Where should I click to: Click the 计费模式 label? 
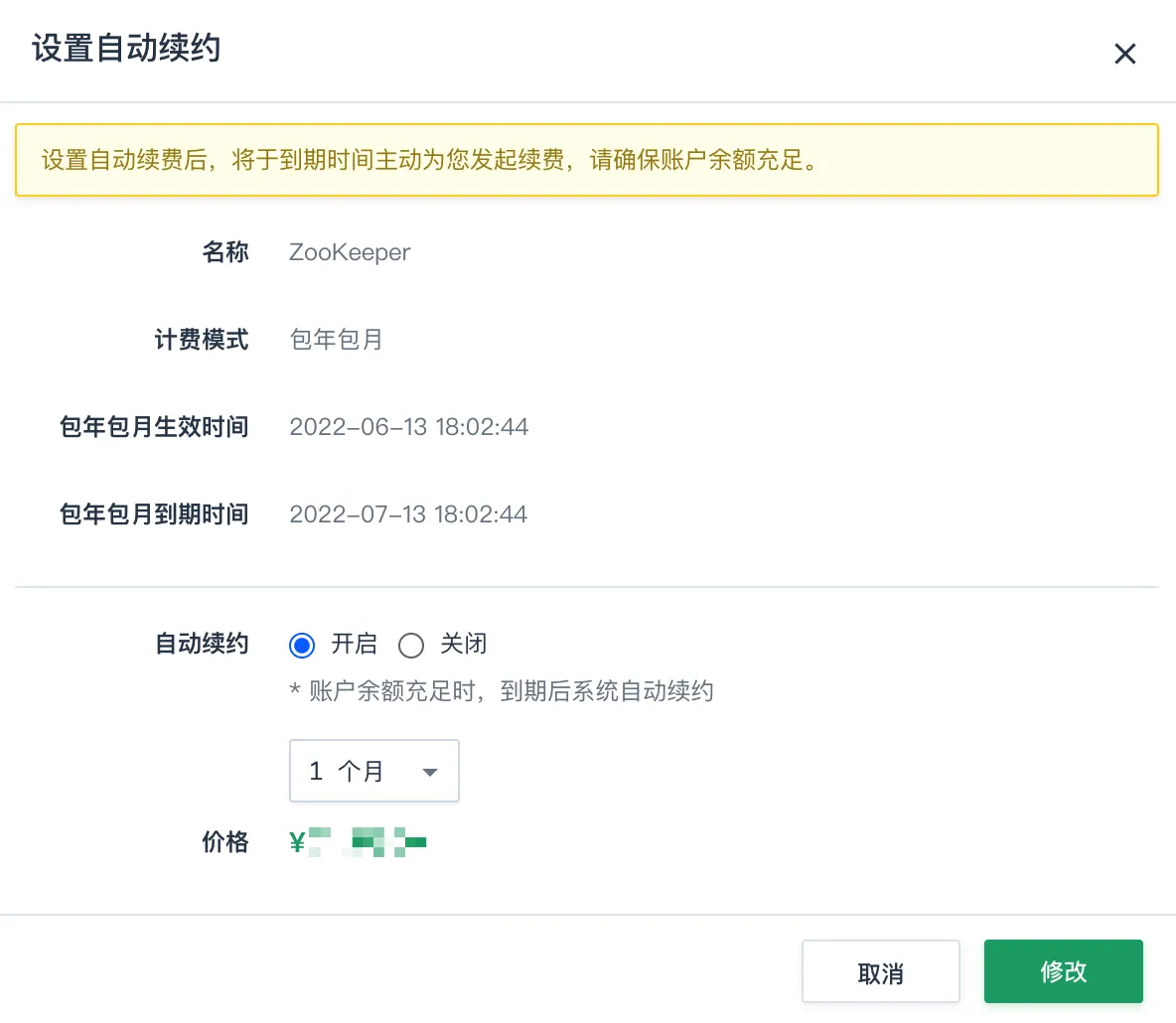point(202,339)
